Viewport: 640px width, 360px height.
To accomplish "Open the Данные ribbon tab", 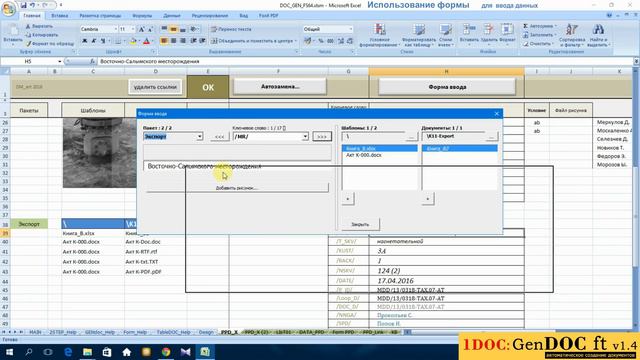I will tap(172, 16).
